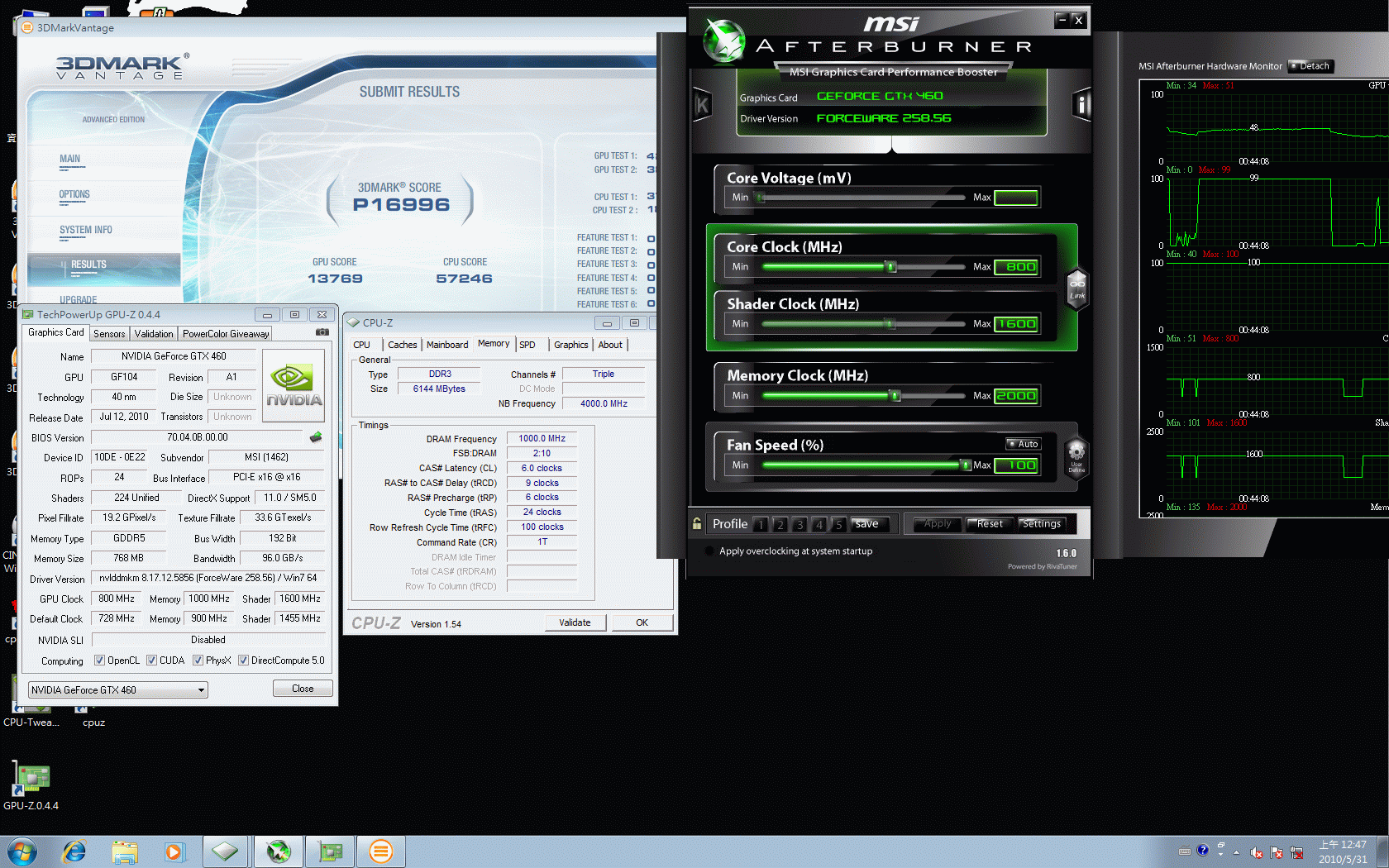Image resolution: width=1389 pixels, height=868 pixels.
Task: Click the Fan Speed slider handle
Action: tap(965, 465)
